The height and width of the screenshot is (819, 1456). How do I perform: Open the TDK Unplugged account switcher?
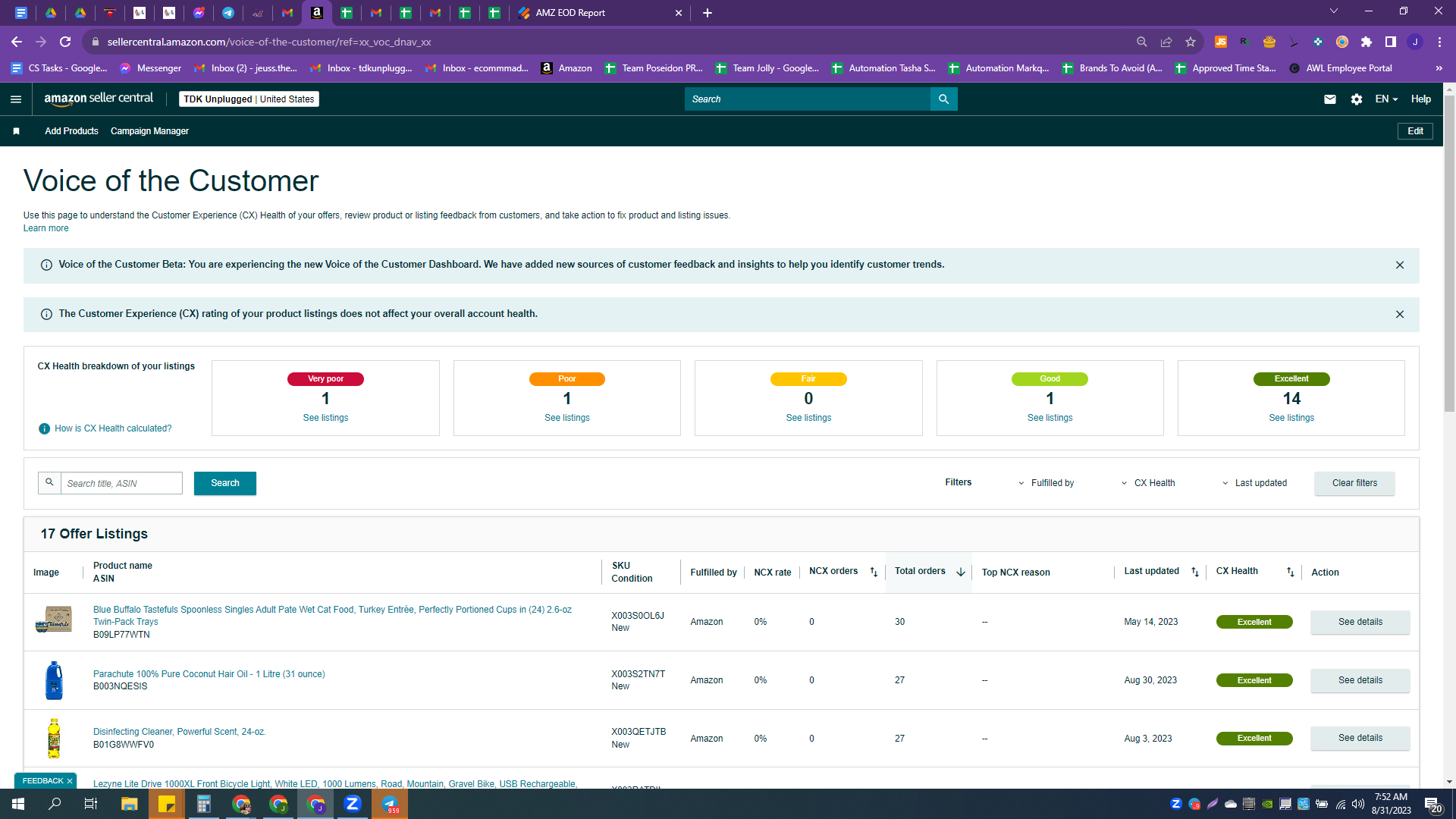pyautogui.click(x=249, y=99)
